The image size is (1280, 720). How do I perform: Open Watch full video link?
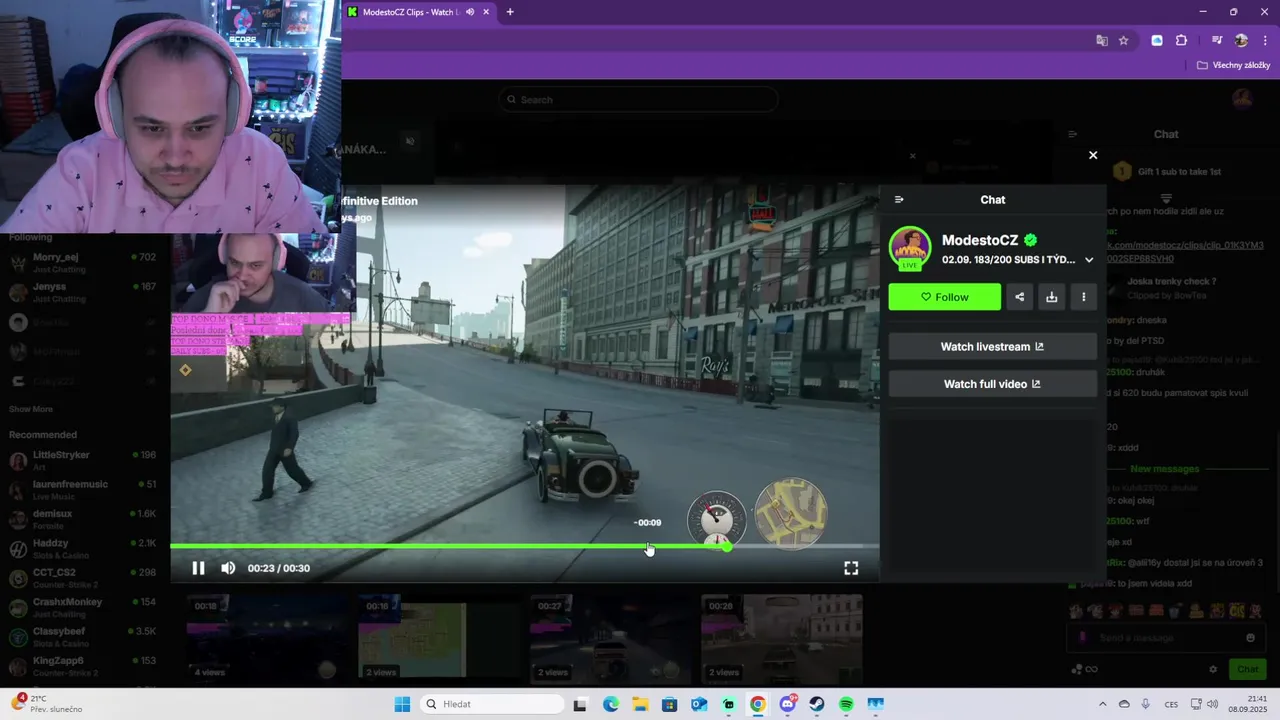[992, 384]
